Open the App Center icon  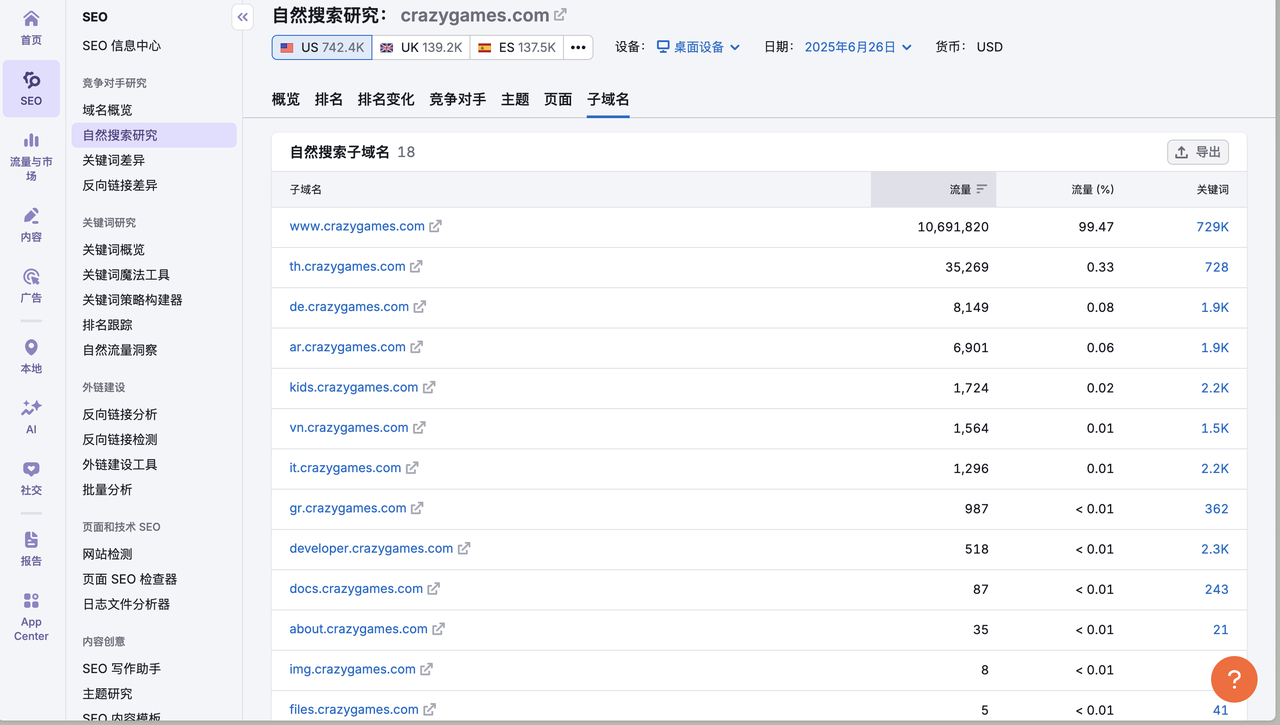click(x=31, y=601)
